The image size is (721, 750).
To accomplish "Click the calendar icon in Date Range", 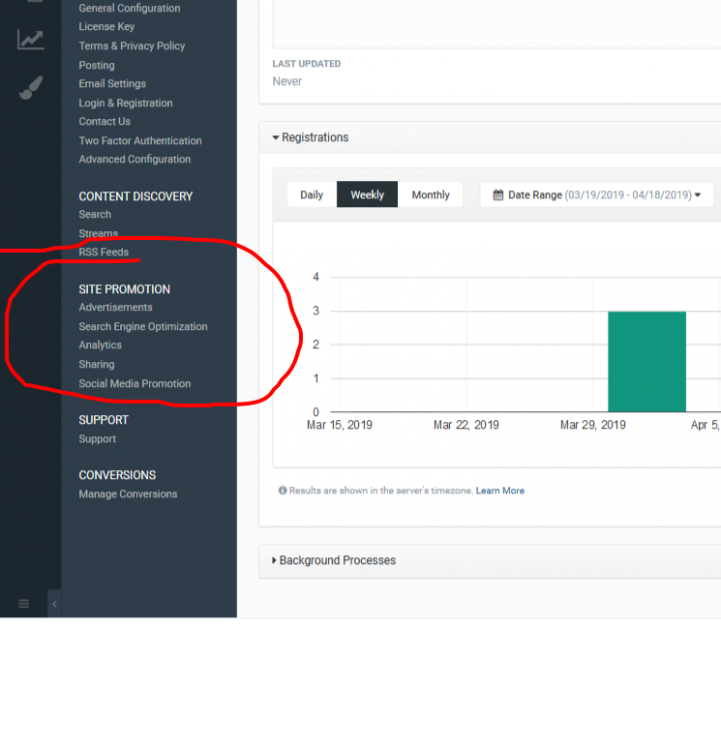I will click(x=498, y=195).
